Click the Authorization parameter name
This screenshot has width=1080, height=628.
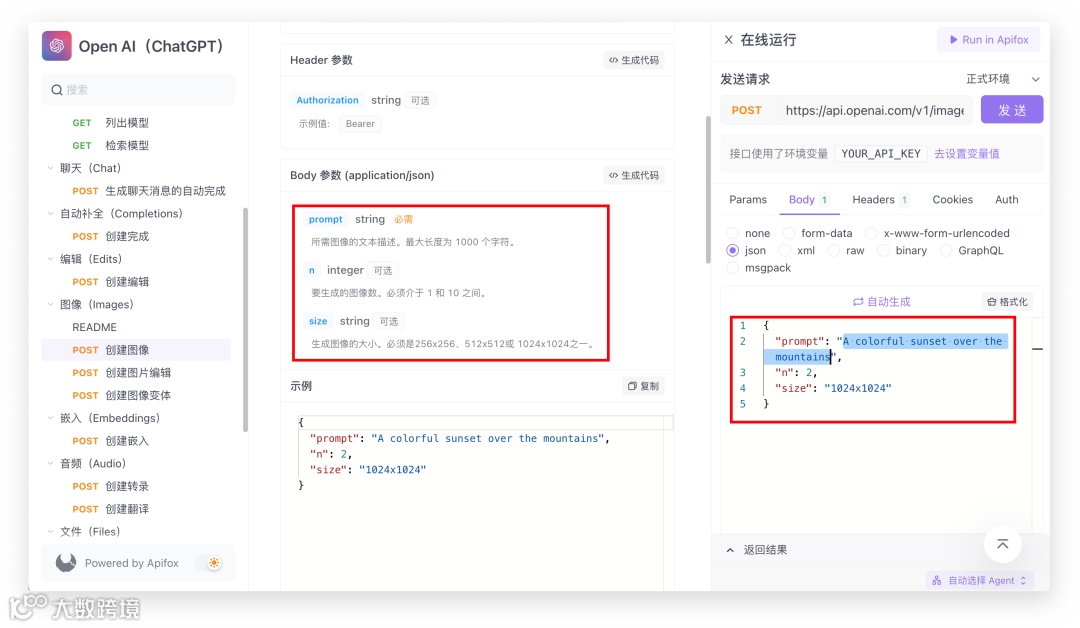click(x=327, y=101)
